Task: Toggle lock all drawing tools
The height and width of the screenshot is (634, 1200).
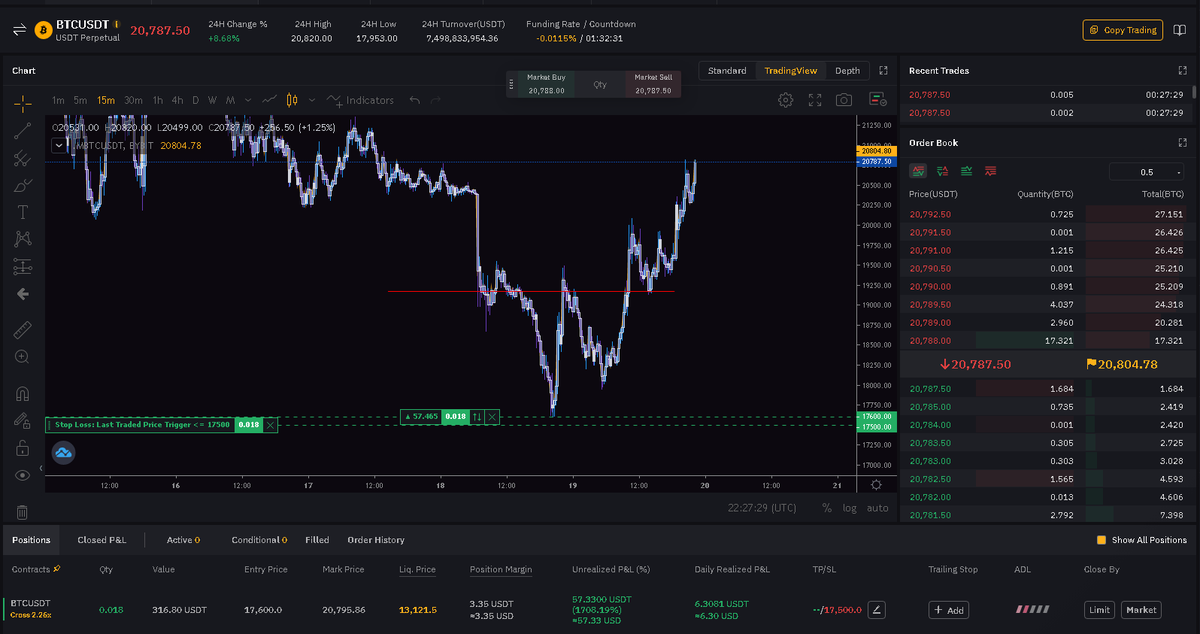Action: [x=22, y=448]
